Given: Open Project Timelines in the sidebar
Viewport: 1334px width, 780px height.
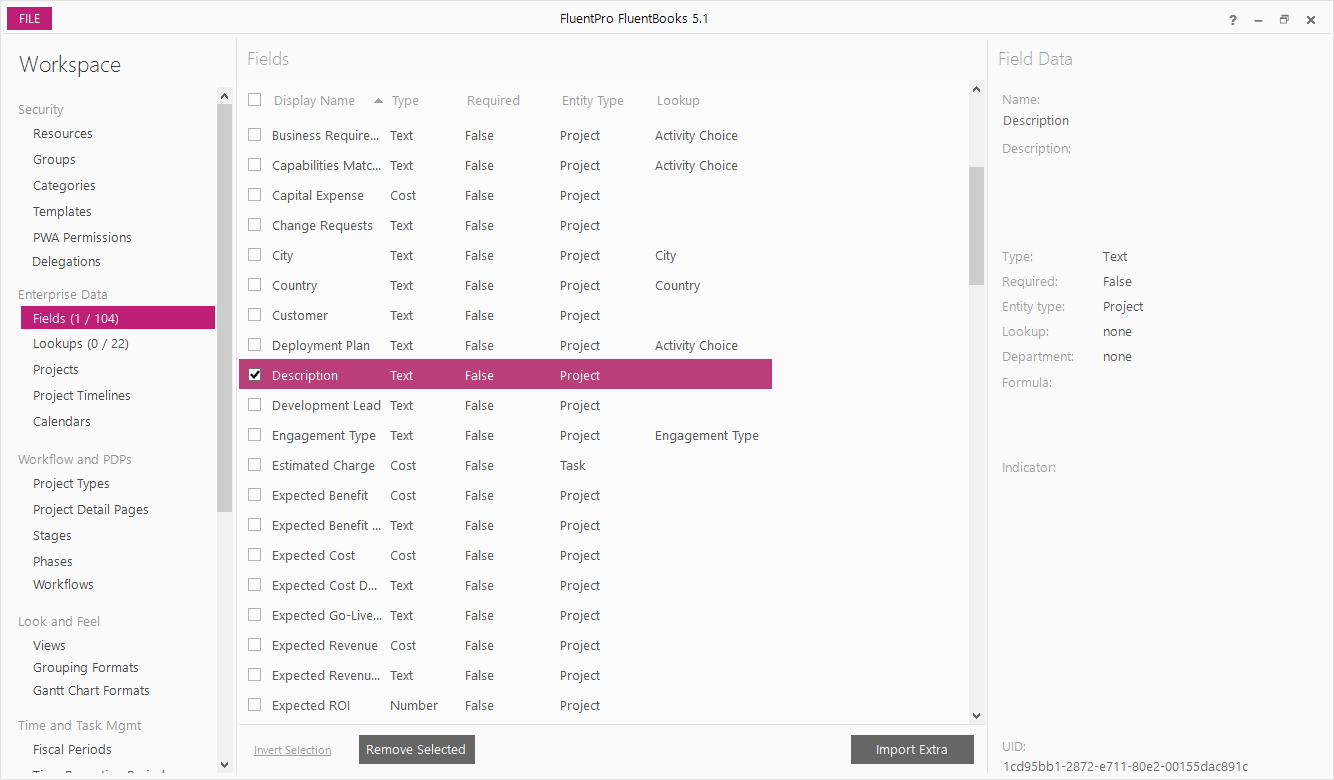Looking at the screenshot, I should click(82, 396).
